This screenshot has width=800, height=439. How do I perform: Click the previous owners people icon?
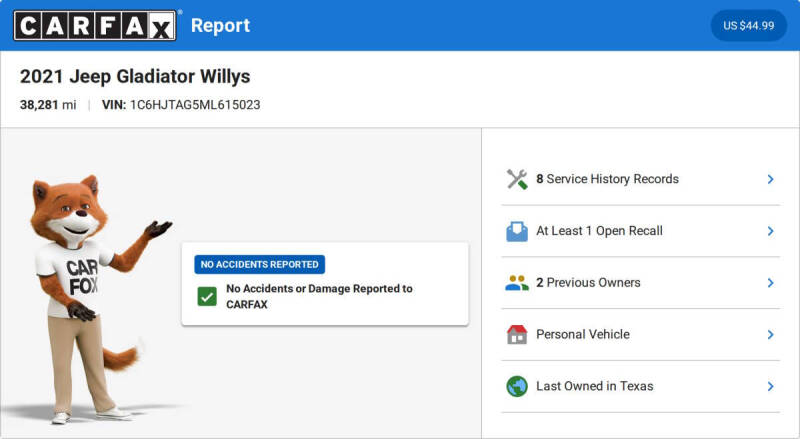click(517, 283)
